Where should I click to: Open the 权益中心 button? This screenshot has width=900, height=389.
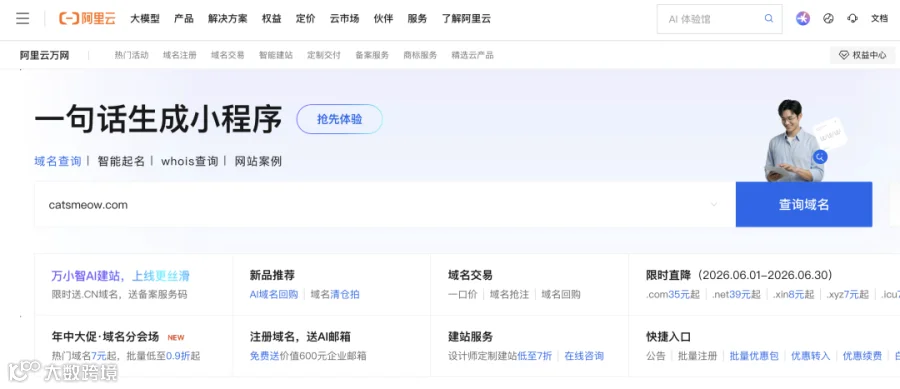pos(863,56)
